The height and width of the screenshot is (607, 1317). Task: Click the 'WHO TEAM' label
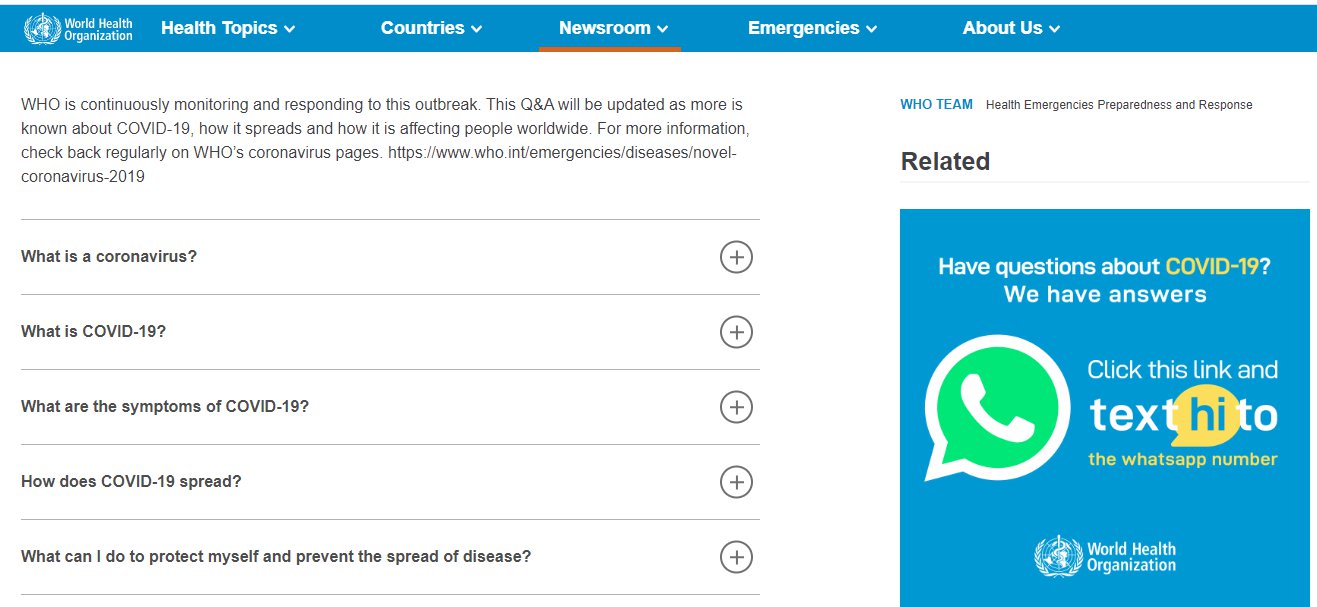936,104
